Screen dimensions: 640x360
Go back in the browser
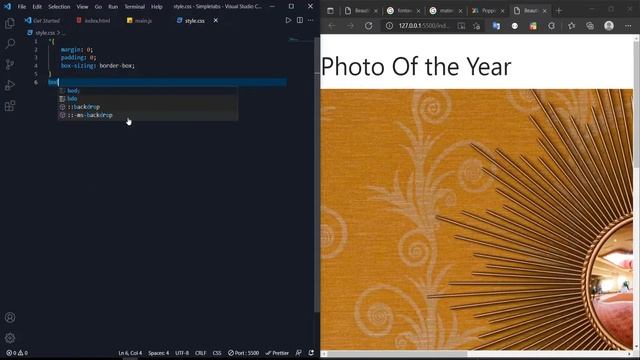coord(331,26)
